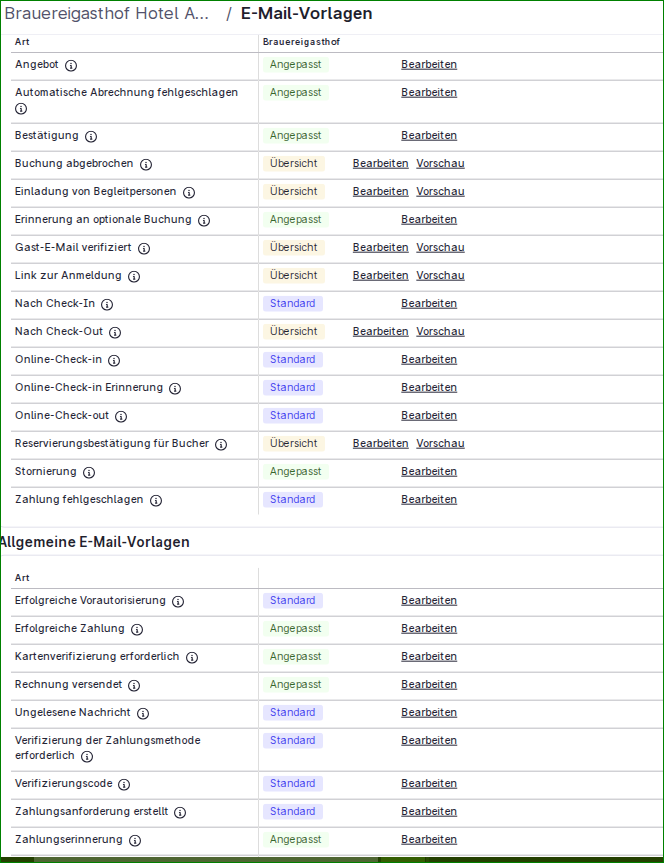Click info icon beside Erfolgreiche Zahlung
Screen dimensions: 664x863
click(137, 630)
